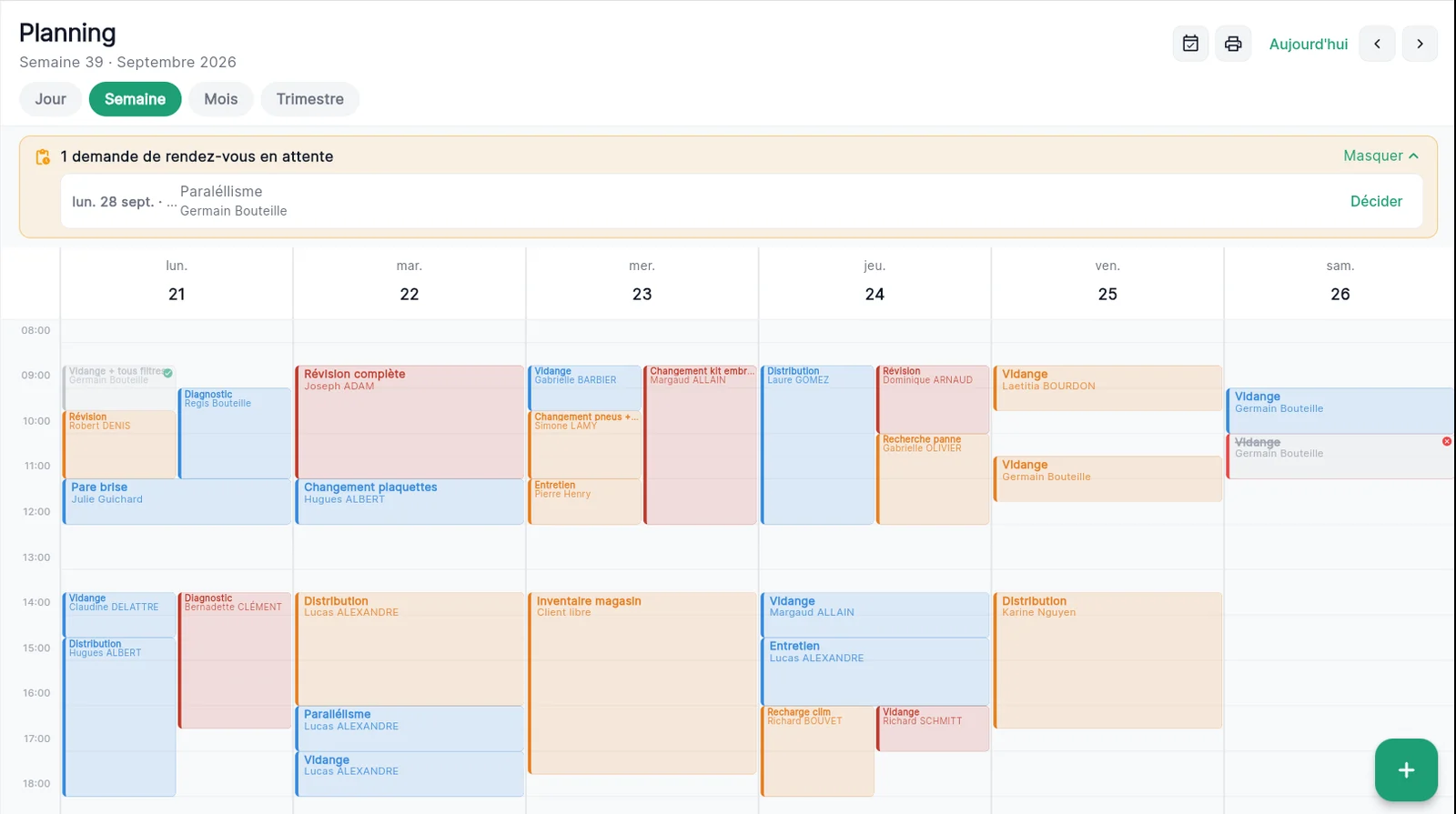Select Tuesday 22 day header
The image size is (1456, 814).
coord(409,282)
